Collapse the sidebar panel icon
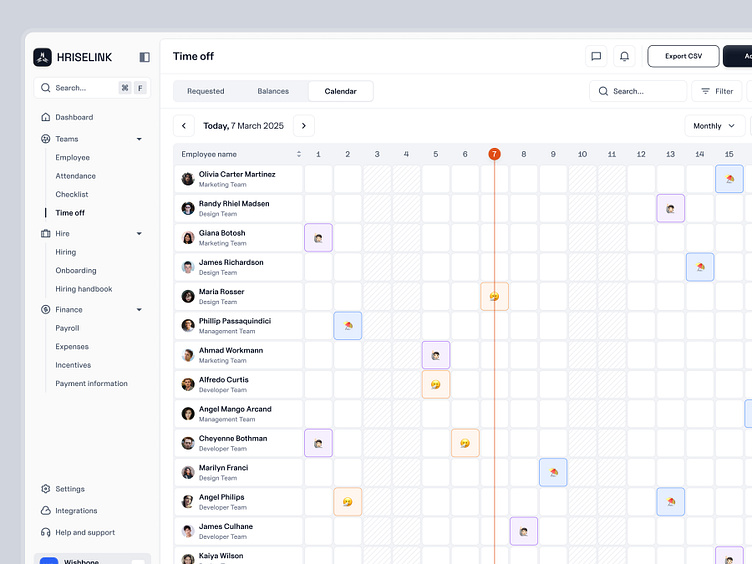 tap(144, 57)
